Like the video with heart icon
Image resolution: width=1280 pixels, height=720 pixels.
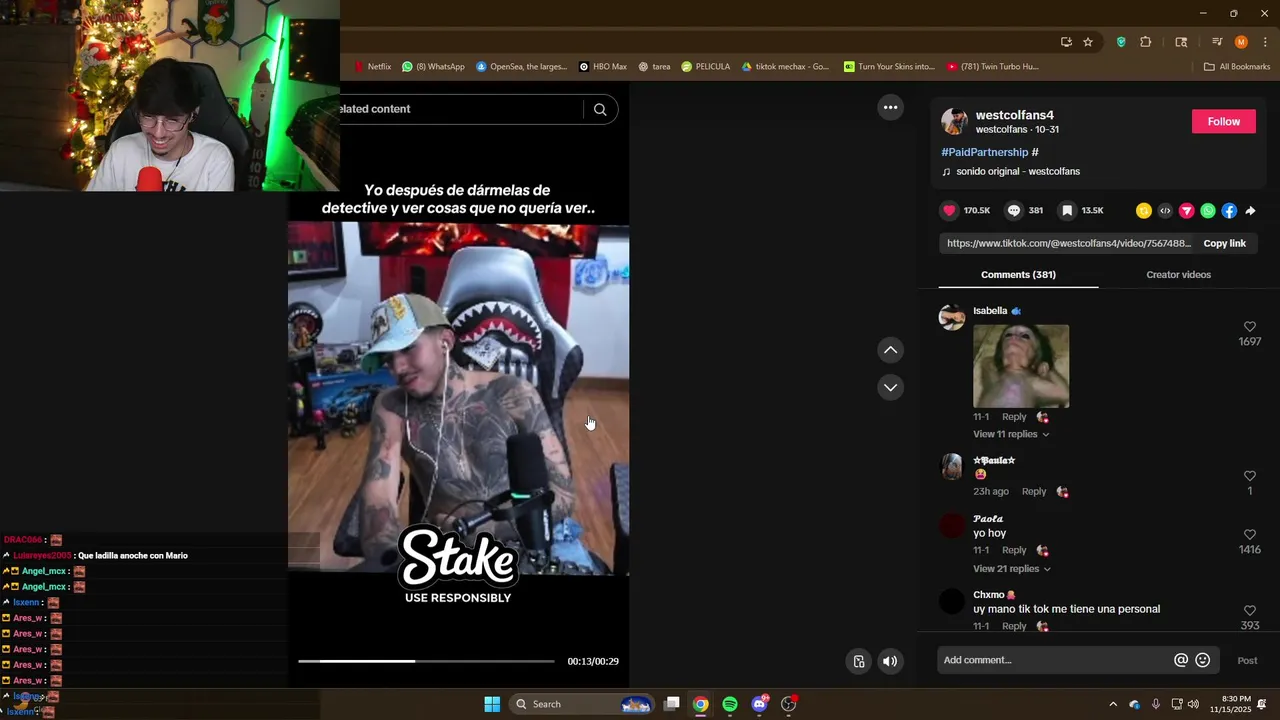949,211
